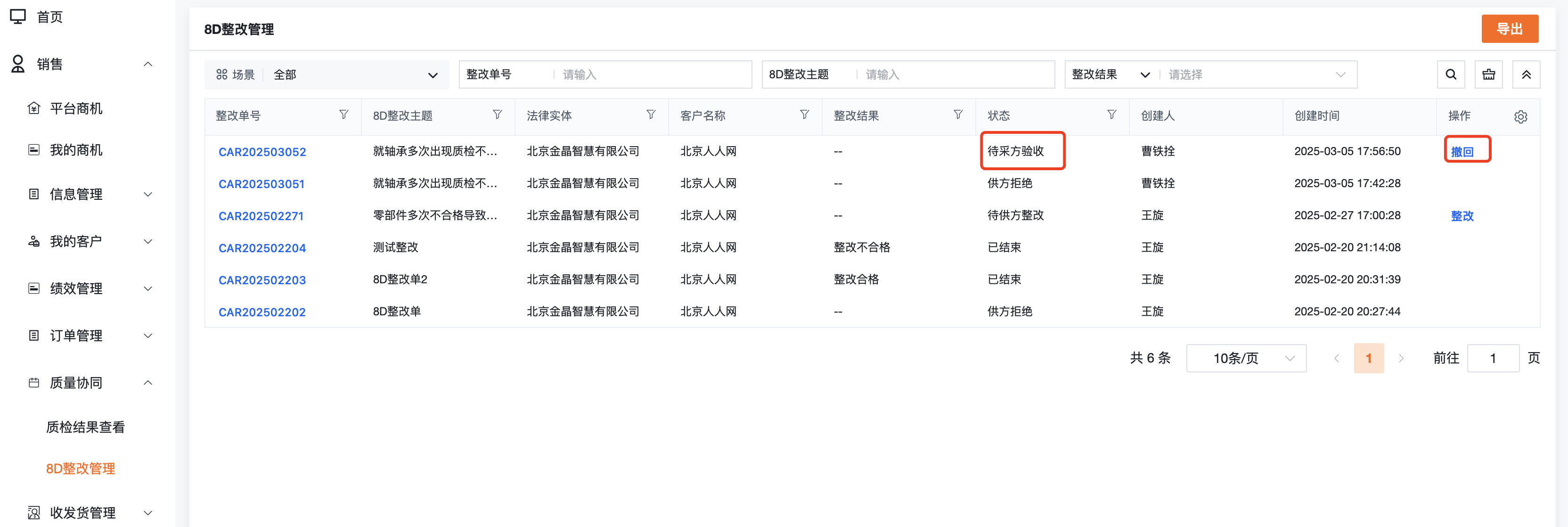Click the 创建时间 column header
The height and width of the screenshot is (527, 1568).
click(x=1316, y=116)
